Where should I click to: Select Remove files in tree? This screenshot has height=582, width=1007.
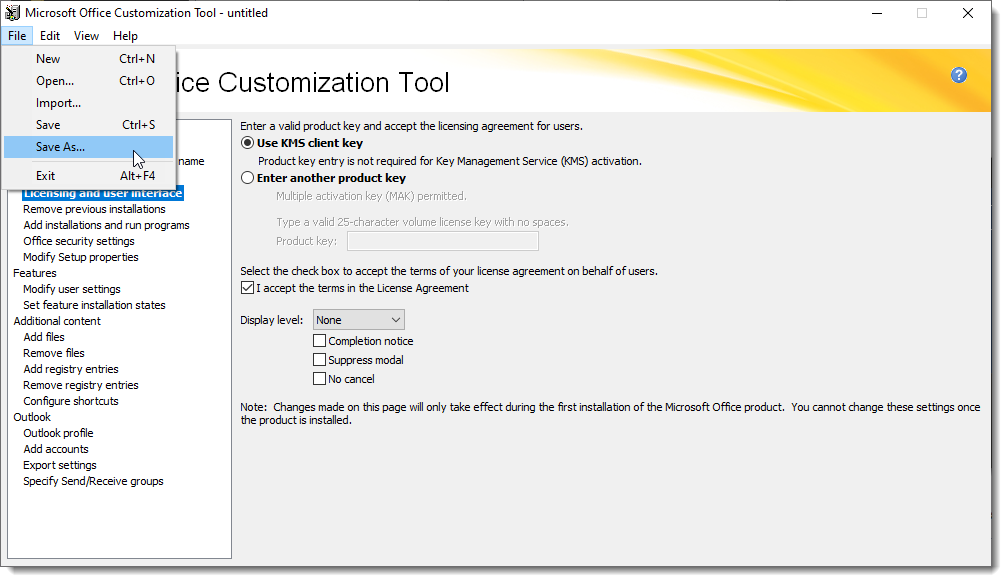(54, 353)
